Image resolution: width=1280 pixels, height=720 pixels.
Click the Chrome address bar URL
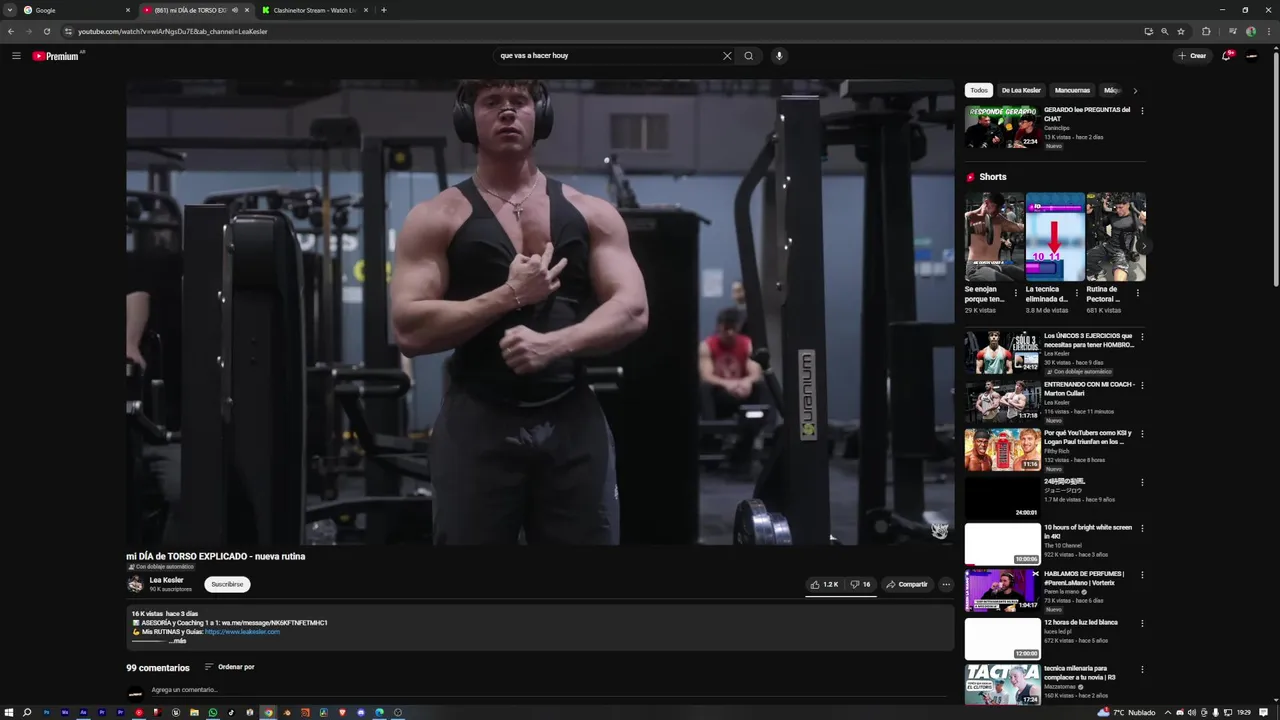172,31
